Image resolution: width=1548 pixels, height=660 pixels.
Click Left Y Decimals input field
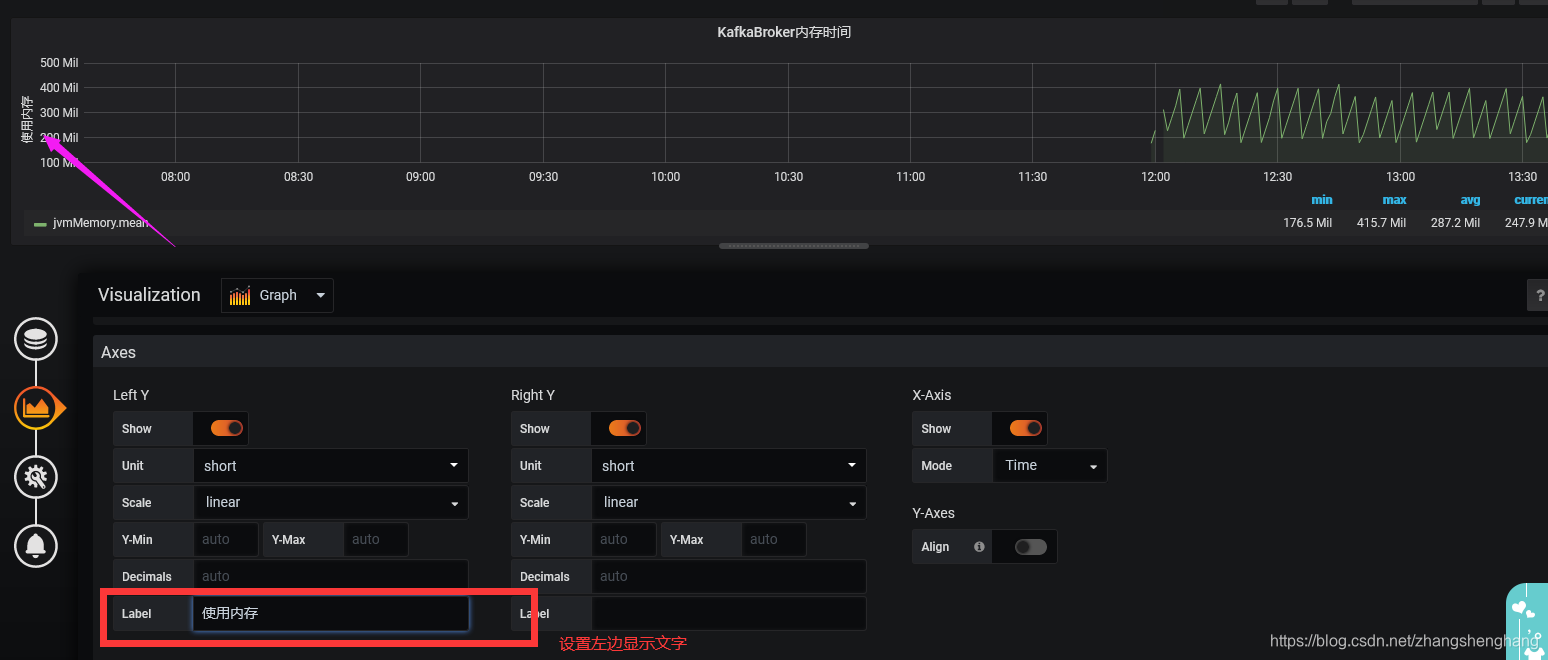pyautogui.click(x=330, y=576)
